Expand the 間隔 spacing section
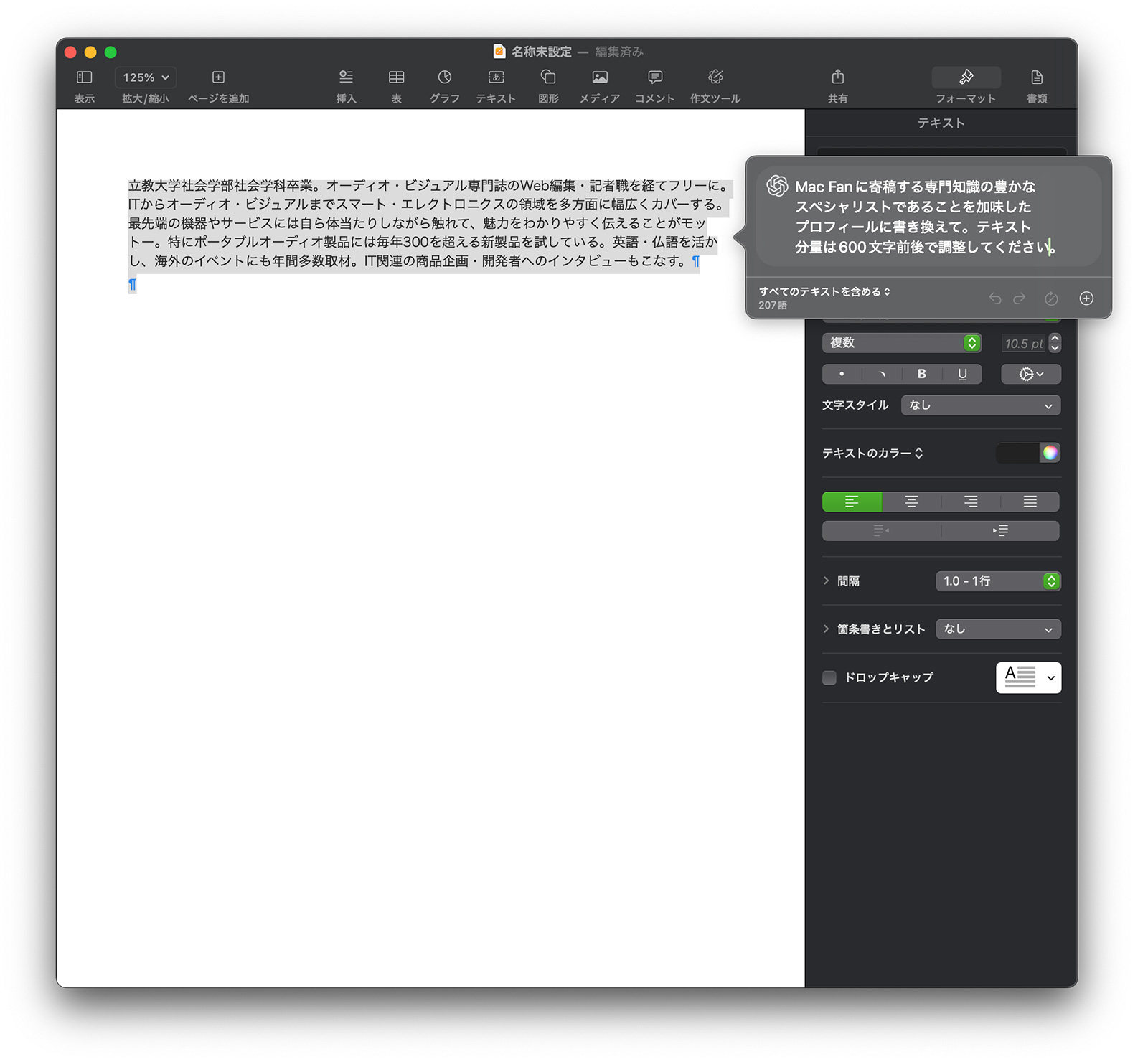The height and width of the screenshot is (1062, 1148). 826,581
